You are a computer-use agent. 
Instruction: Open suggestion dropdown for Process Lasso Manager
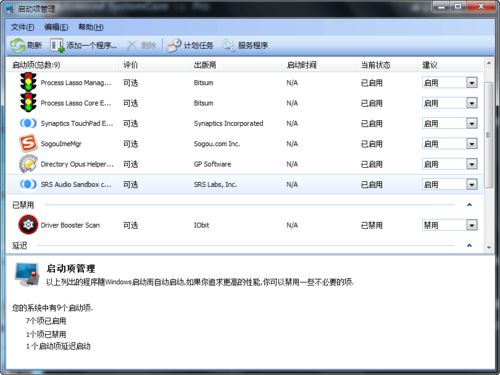(472, 83)
